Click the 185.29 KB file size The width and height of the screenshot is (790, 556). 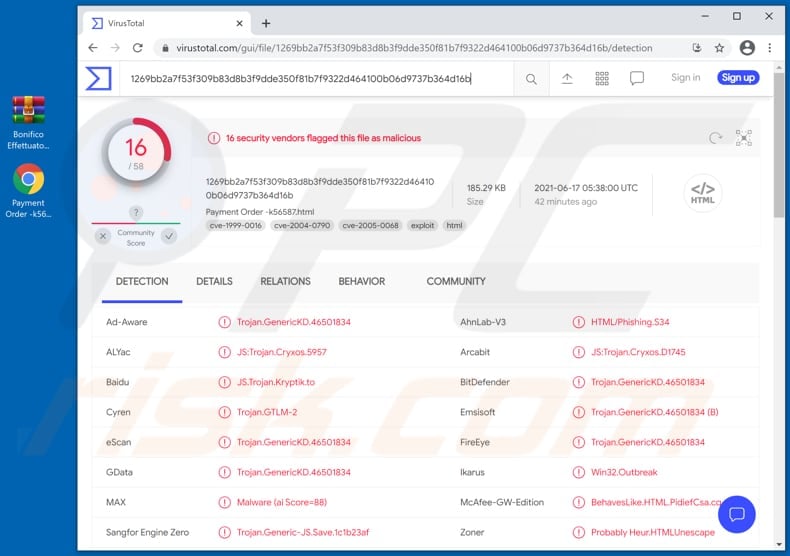pos(486,188)
